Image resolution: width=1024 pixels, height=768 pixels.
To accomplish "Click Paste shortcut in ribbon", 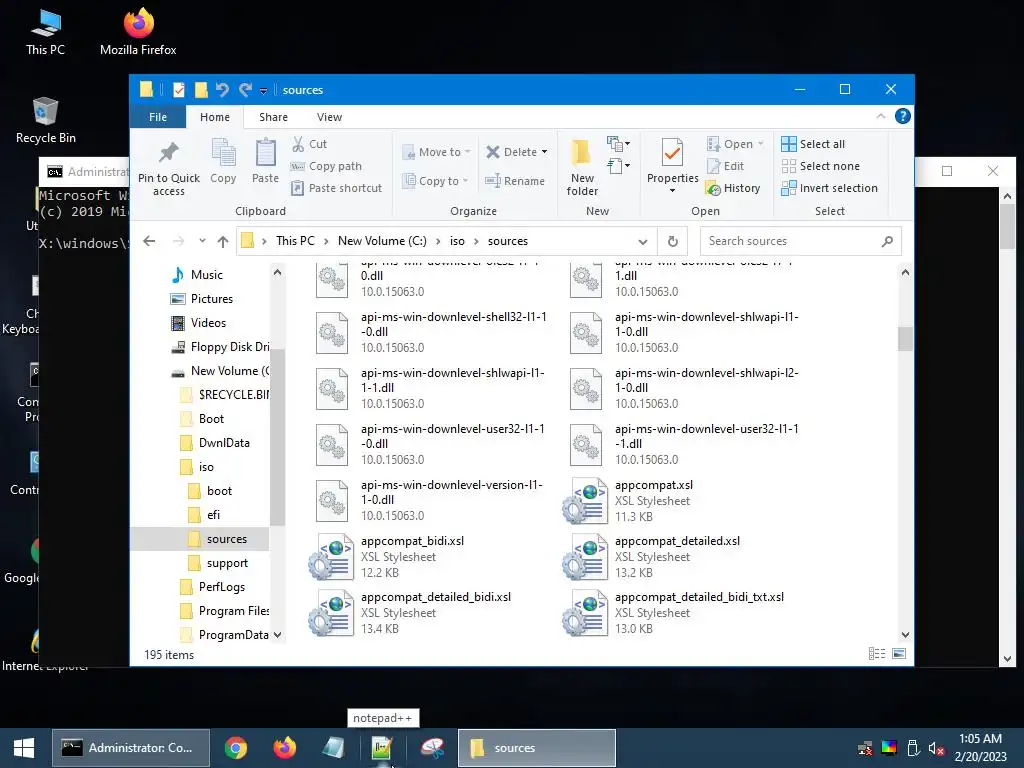I will coord(336,188).
